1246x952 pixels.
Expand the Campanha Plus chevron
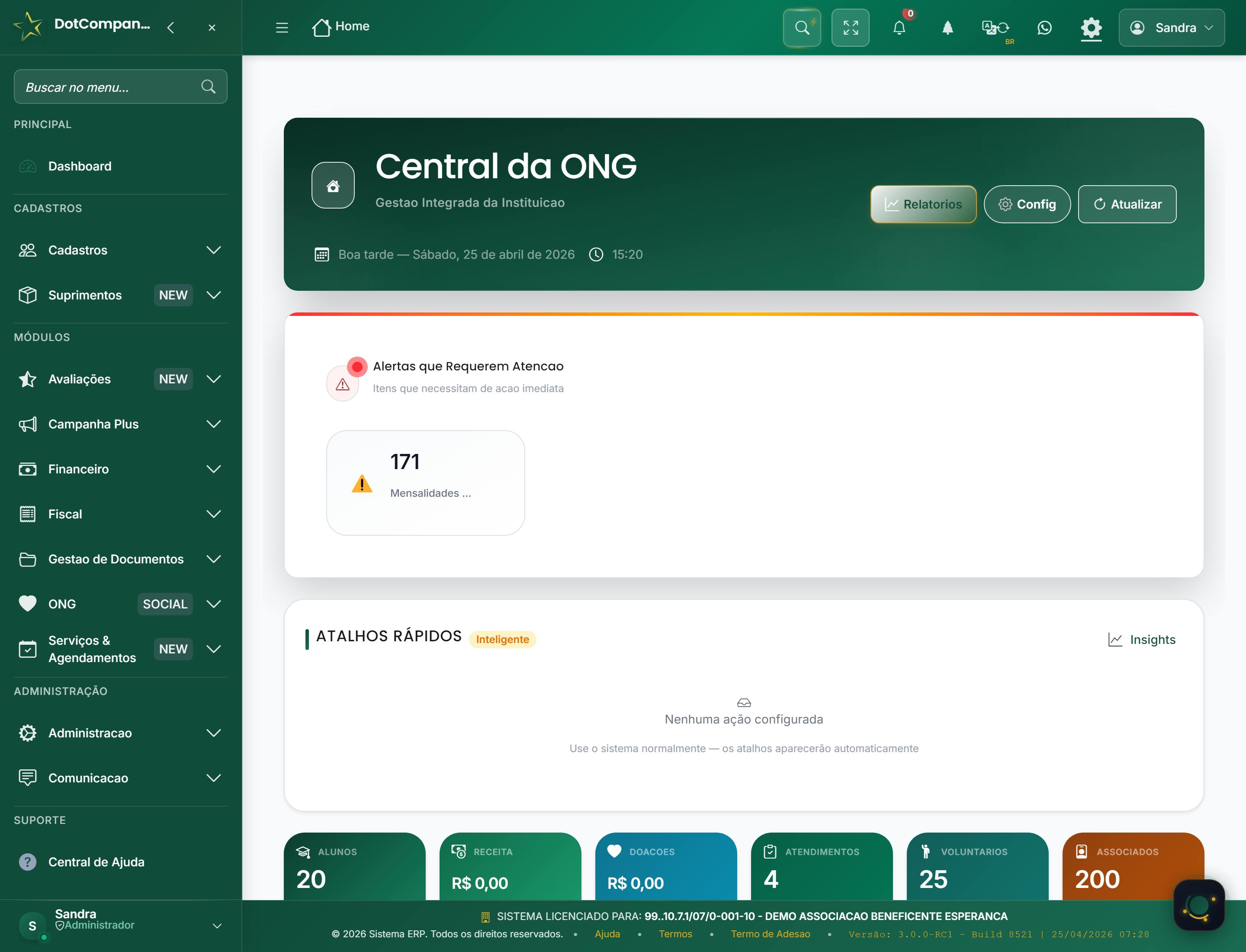214,424
